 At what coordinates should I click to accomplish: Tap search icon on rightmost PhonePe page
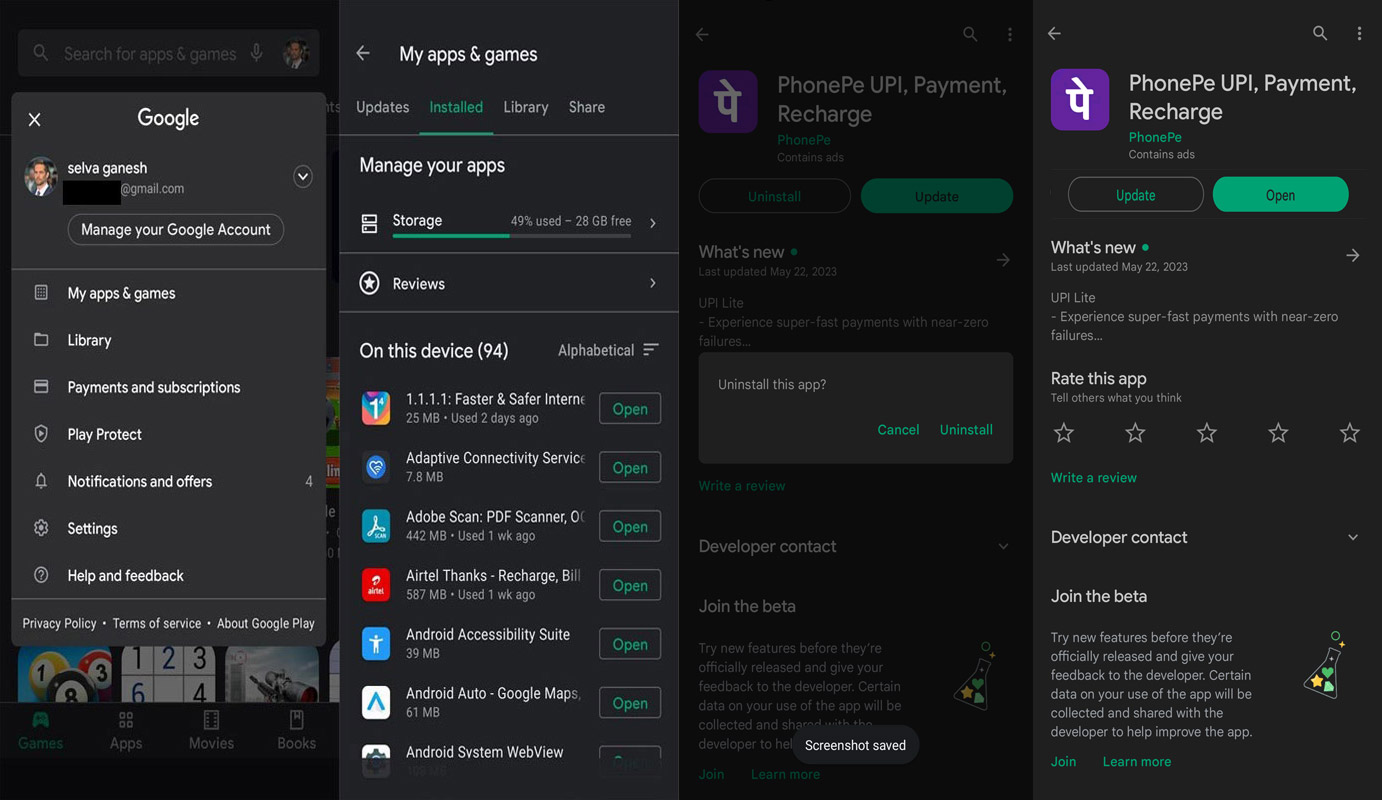(x=1320, y=34)
